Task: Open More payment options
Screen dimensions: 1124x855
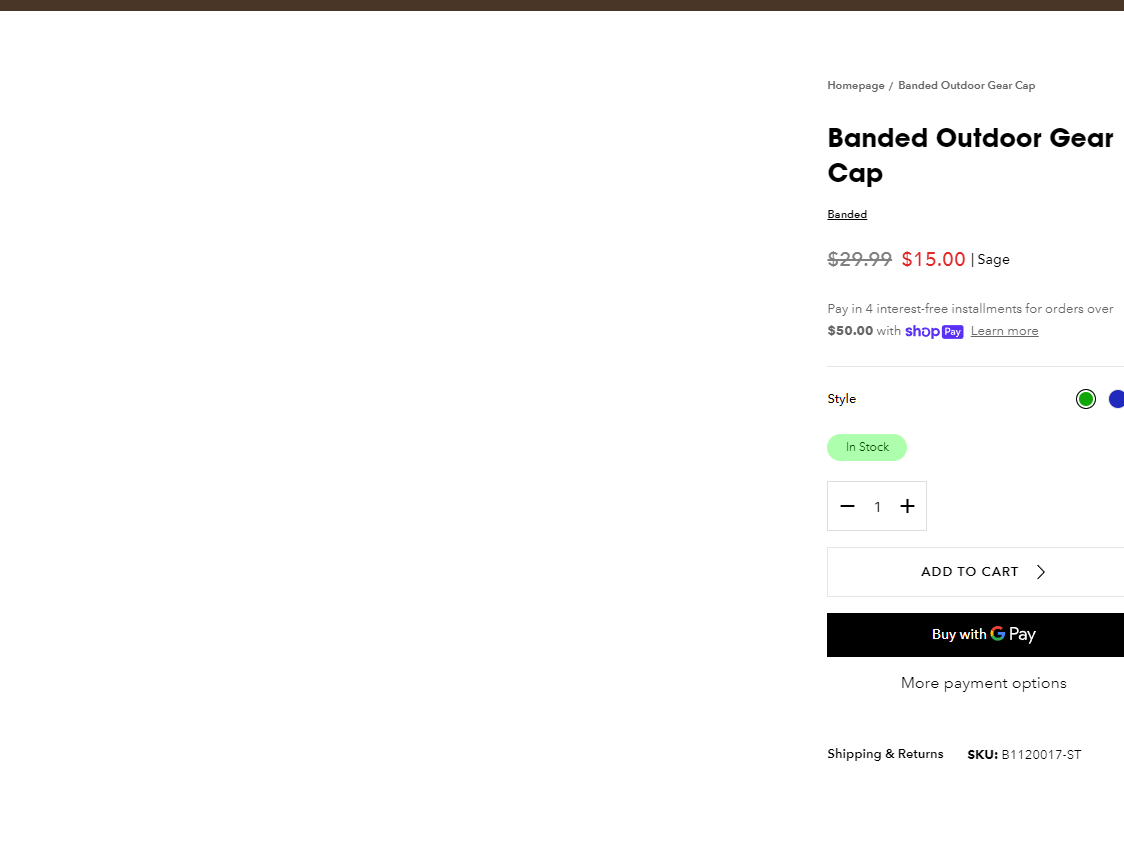Action: [984, 683]
